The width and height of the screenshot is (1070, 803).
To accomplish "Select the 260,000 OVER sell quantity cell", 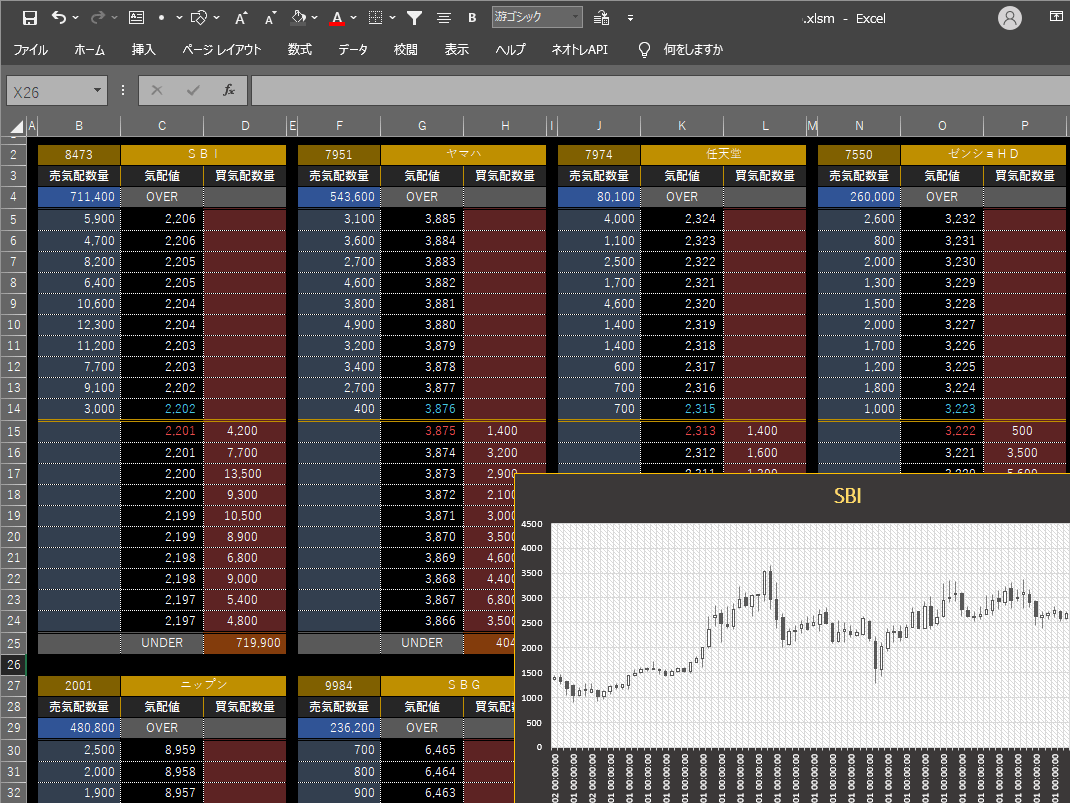I will click(859, 196).
